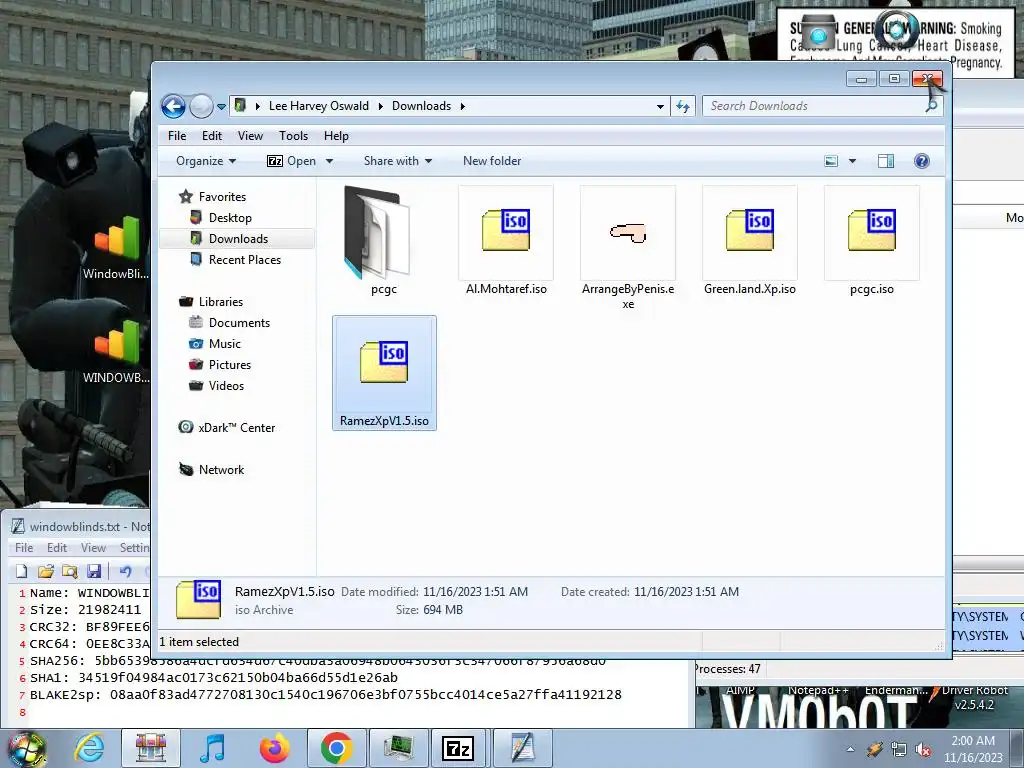Change view using the view icon button

tap(831, 161)
